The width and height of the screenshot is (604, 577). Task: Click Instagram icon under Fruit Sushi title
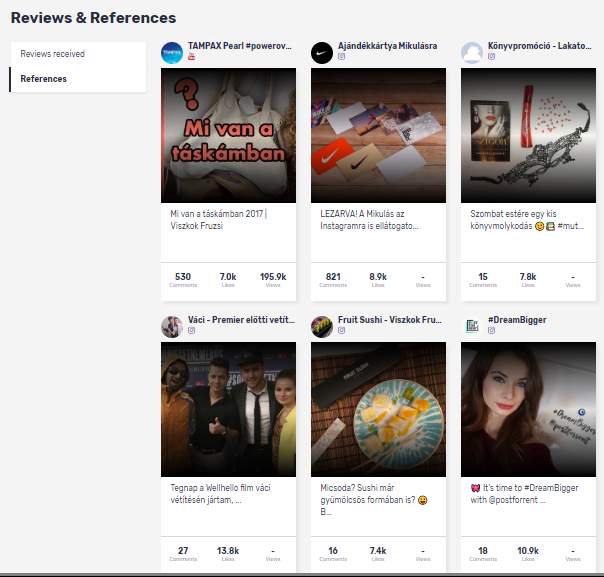tap(341, 330)
